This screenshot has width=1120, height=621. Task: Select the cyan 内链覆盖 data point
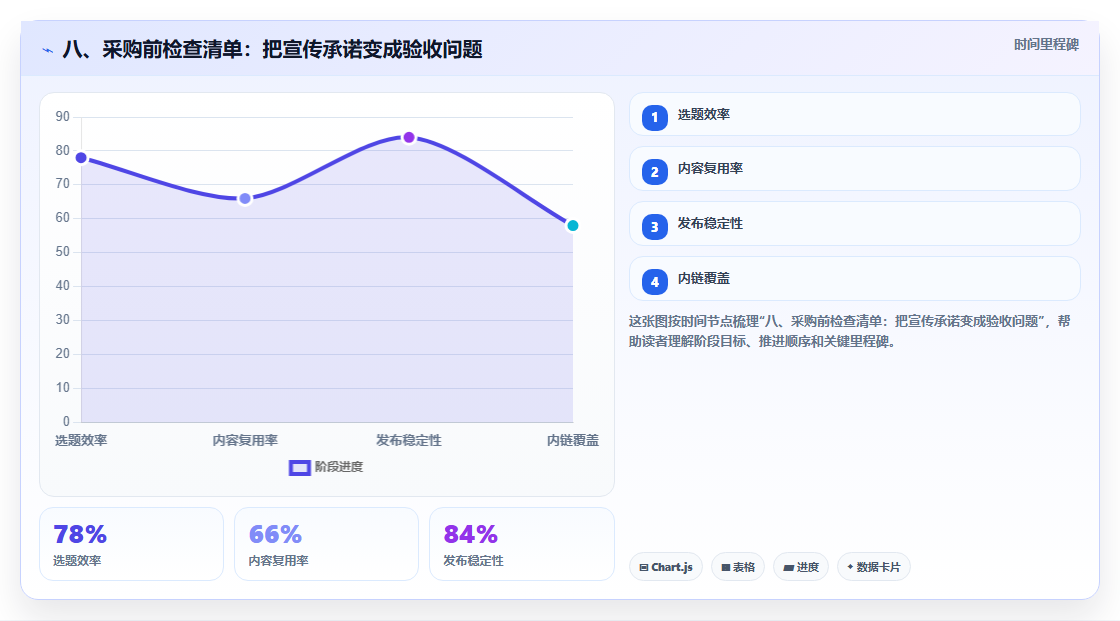click(x=572, y=226)
